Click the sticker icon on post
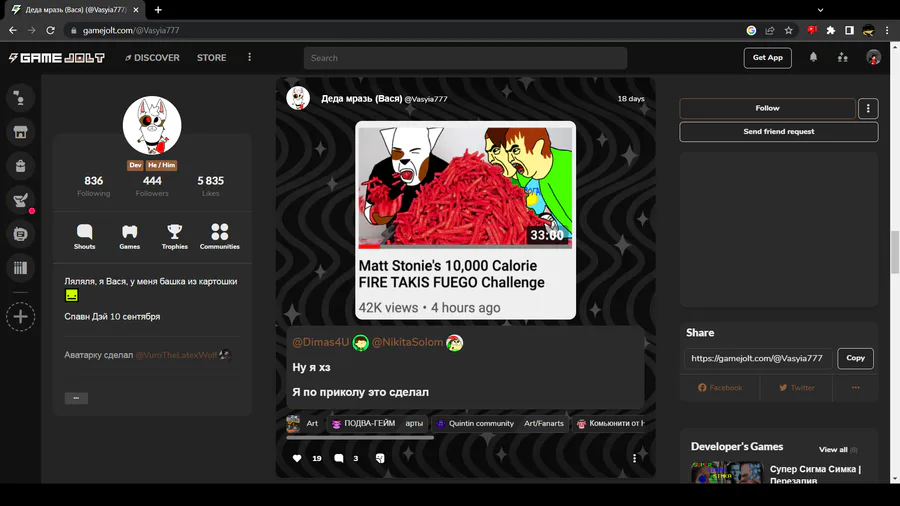The image size is (900, 506). coord(380,458)
